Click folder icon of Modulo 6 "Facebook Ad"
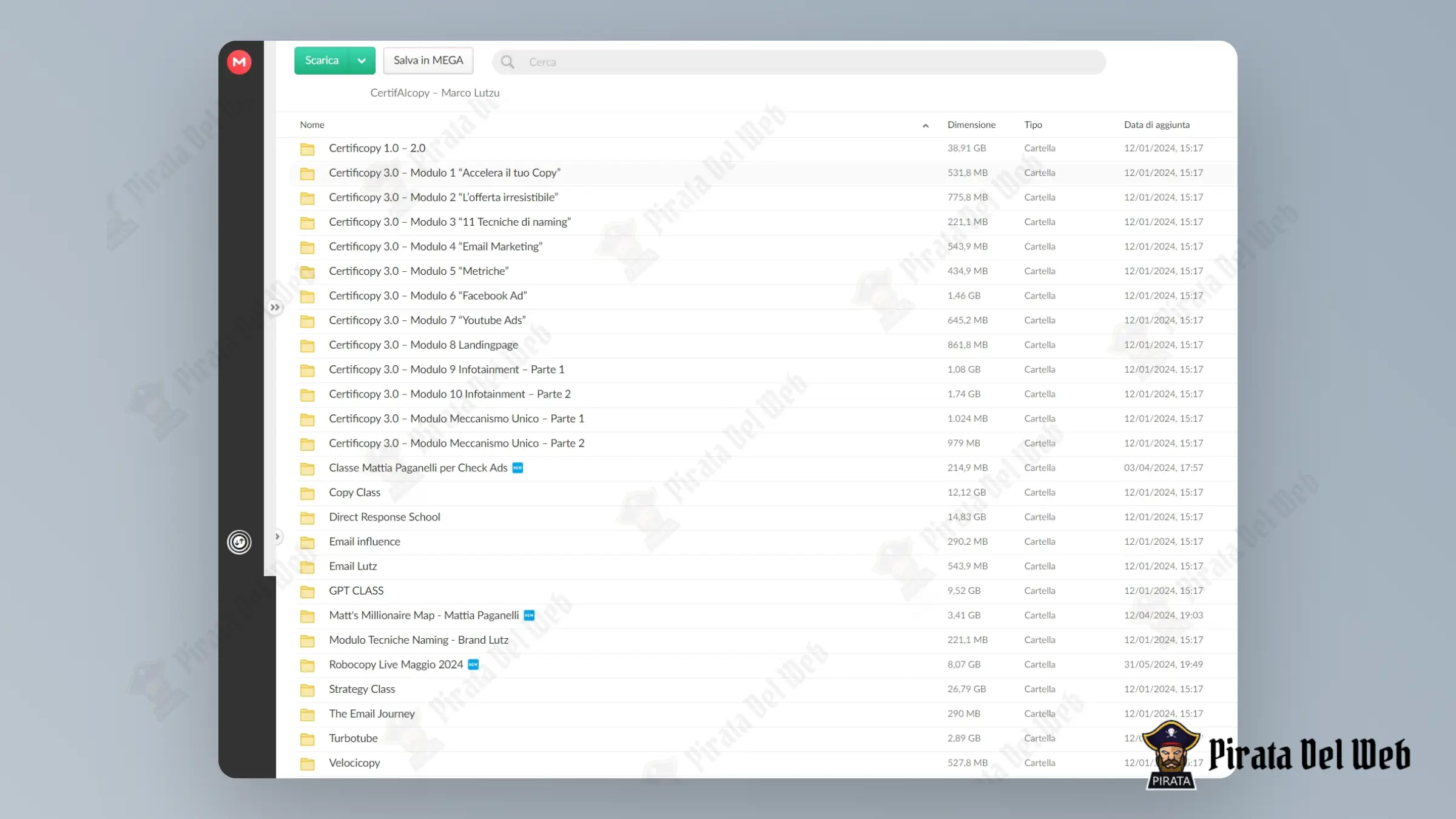The height and width of the screenshot is (819, 1456). coord(308,296)
